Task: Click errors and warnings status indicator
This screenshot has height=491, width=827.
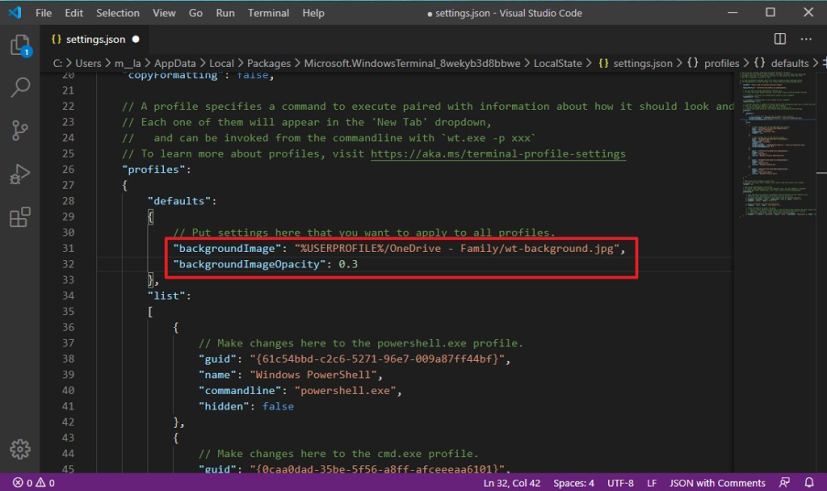Action: (x=34, y=483)
